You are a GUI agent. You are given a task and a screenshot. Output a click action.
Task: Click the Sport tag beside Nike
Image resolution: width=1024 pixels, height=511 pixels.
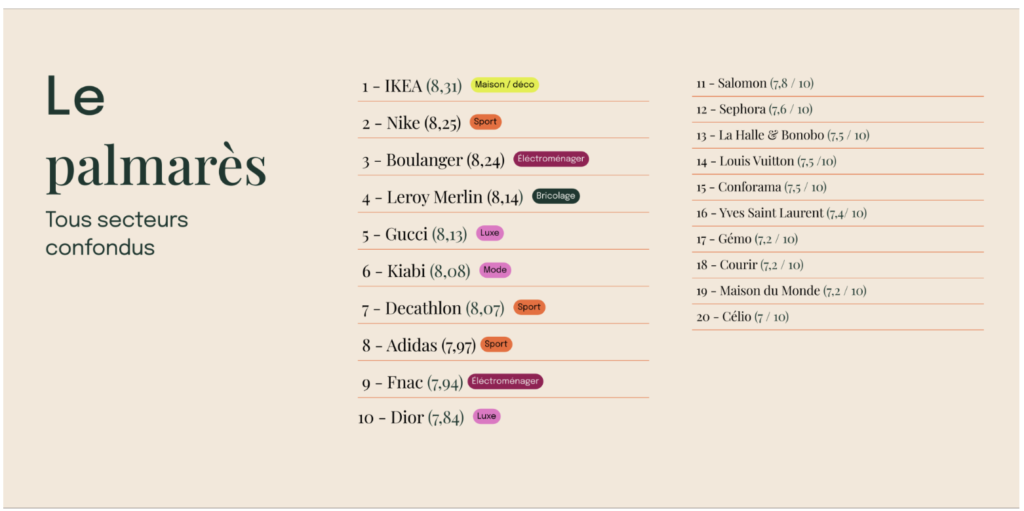(485, 122)
